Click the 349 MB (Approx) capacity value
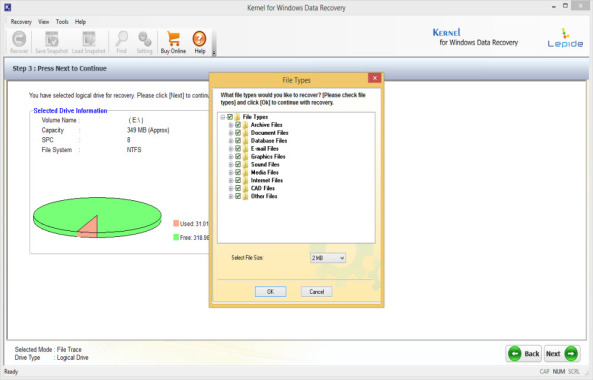This screenshot has width=593, height=380. coord(148,130)
